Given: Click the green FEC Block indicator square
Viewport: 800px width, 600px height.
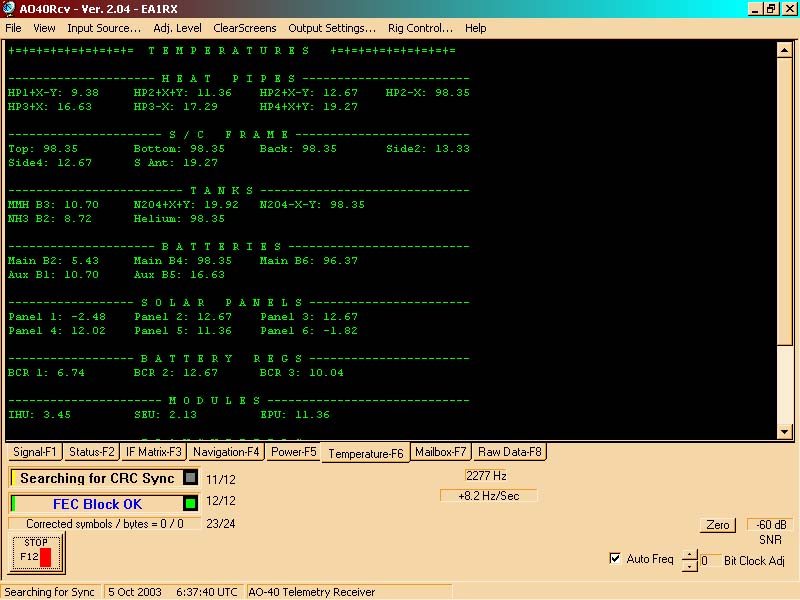Looking at the screenshot, I should point(190,504).
